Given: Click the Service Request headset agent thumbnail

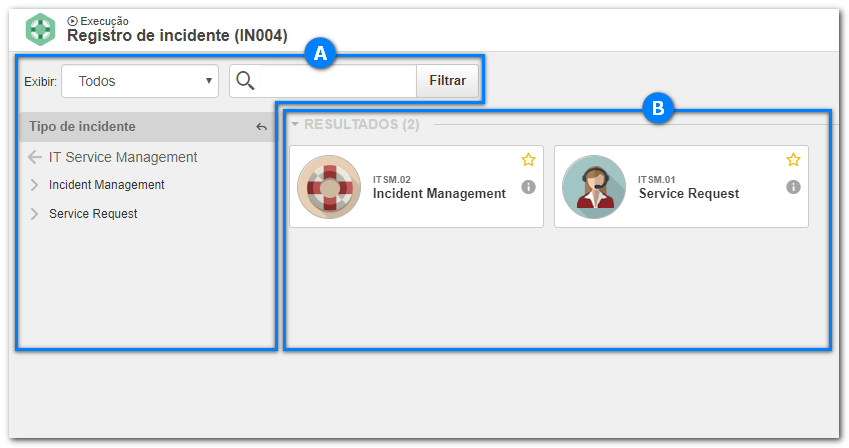Looking at the screenshot, I should [x=594, y=187].
